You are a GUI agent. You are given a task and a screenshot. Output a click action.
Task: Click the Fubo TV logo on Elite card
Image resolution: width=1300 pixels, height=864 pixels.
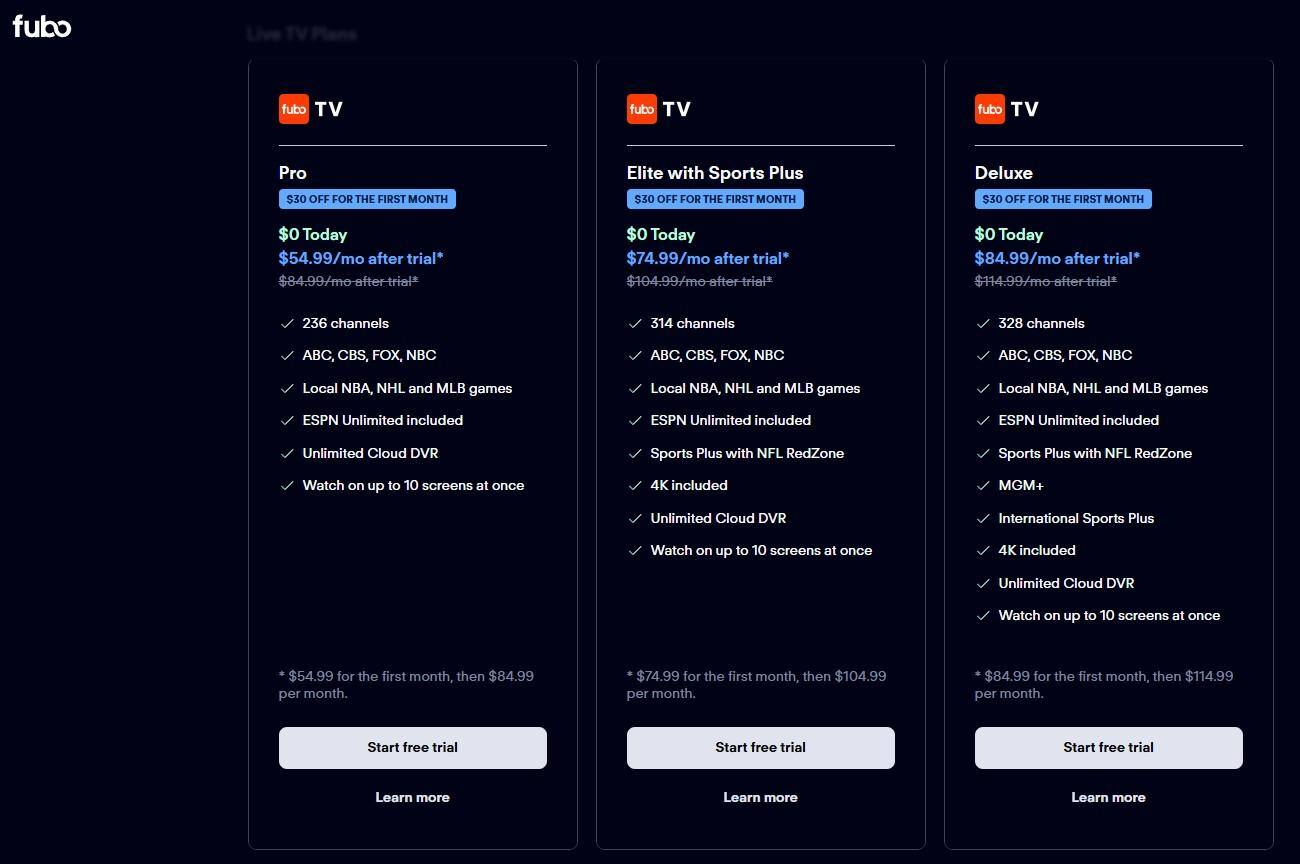coord(659,109)
